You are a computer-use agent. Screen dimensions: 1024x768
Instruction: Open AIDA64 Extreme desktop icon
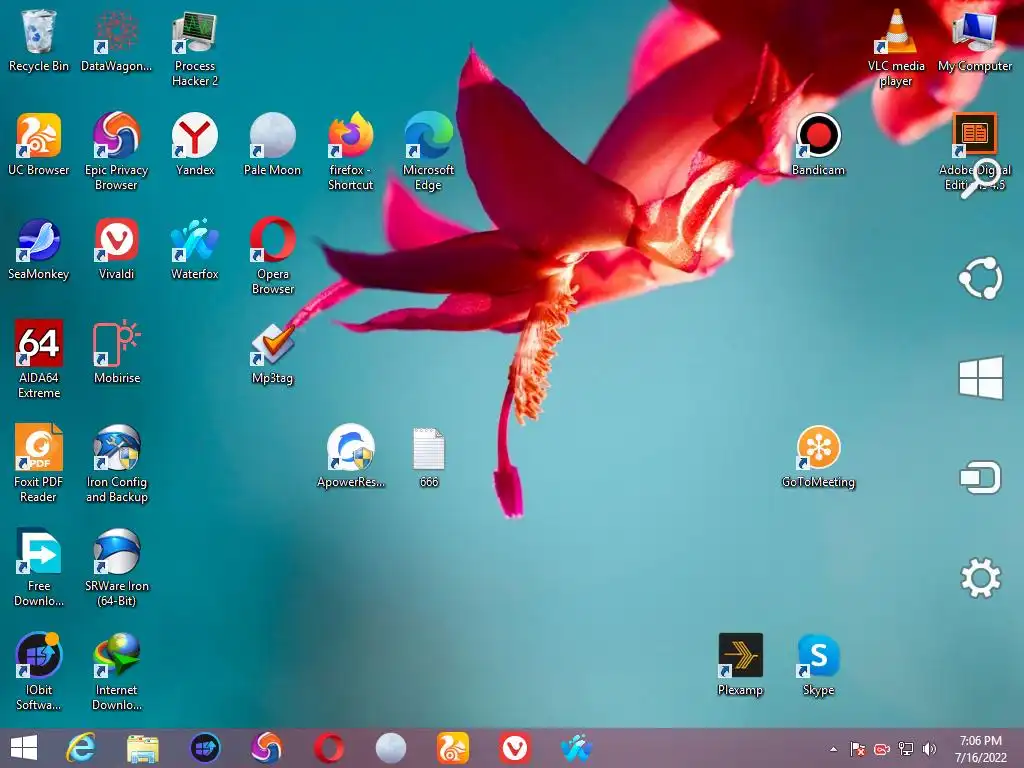39,359
